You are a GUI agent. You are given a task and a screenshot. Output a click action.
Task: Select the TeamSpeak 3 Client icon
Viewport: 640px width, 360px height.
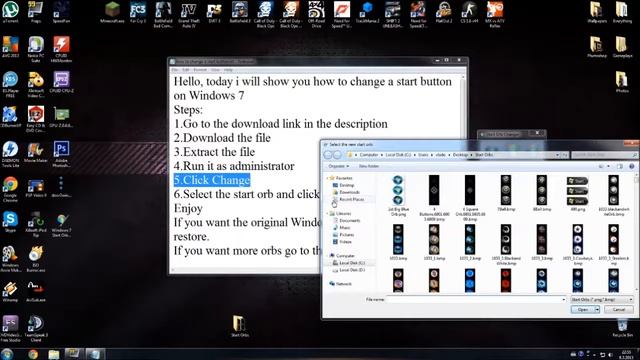pyautogui.click(x=36, y=329)
